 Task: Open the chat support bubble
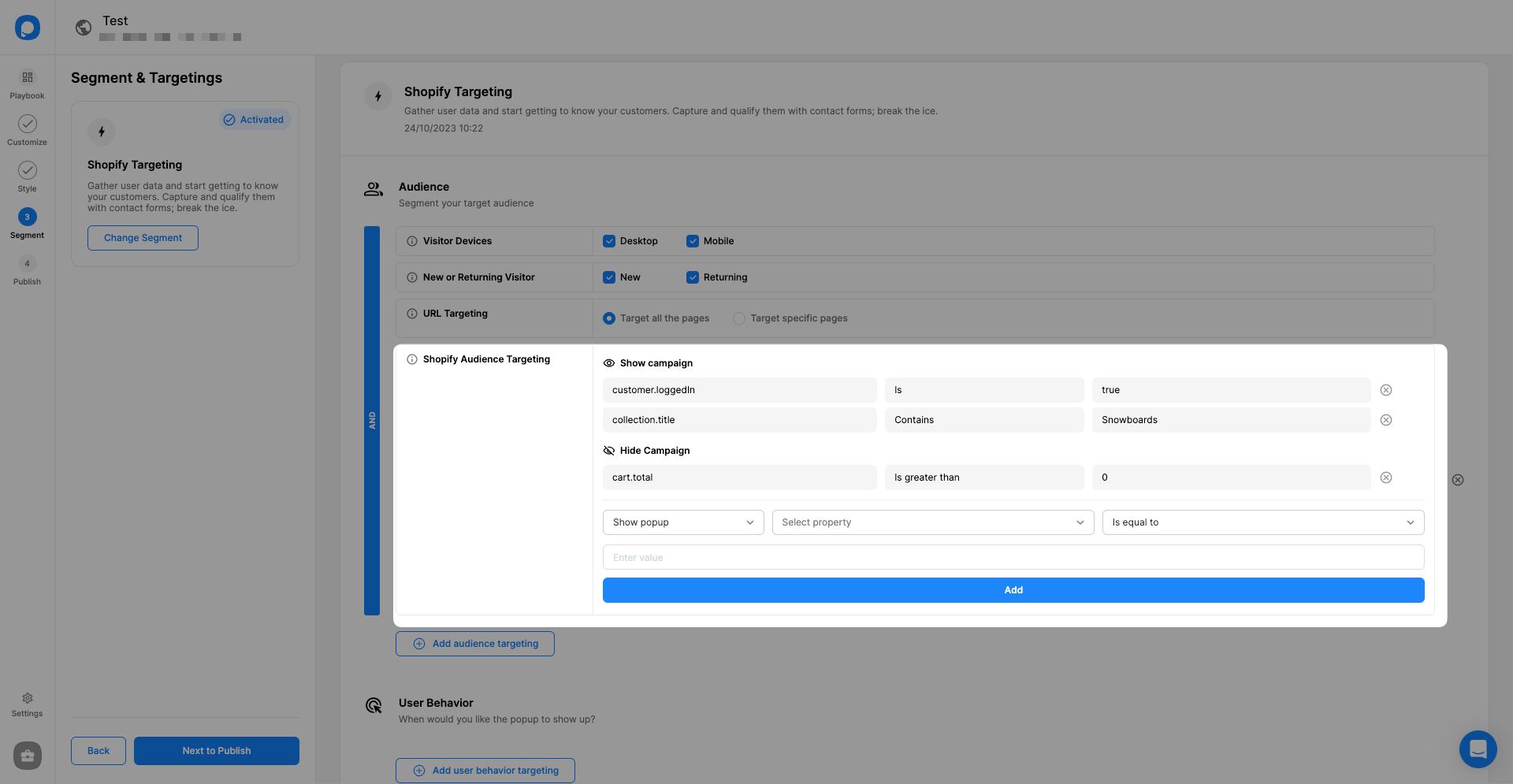click(1478, 749)
